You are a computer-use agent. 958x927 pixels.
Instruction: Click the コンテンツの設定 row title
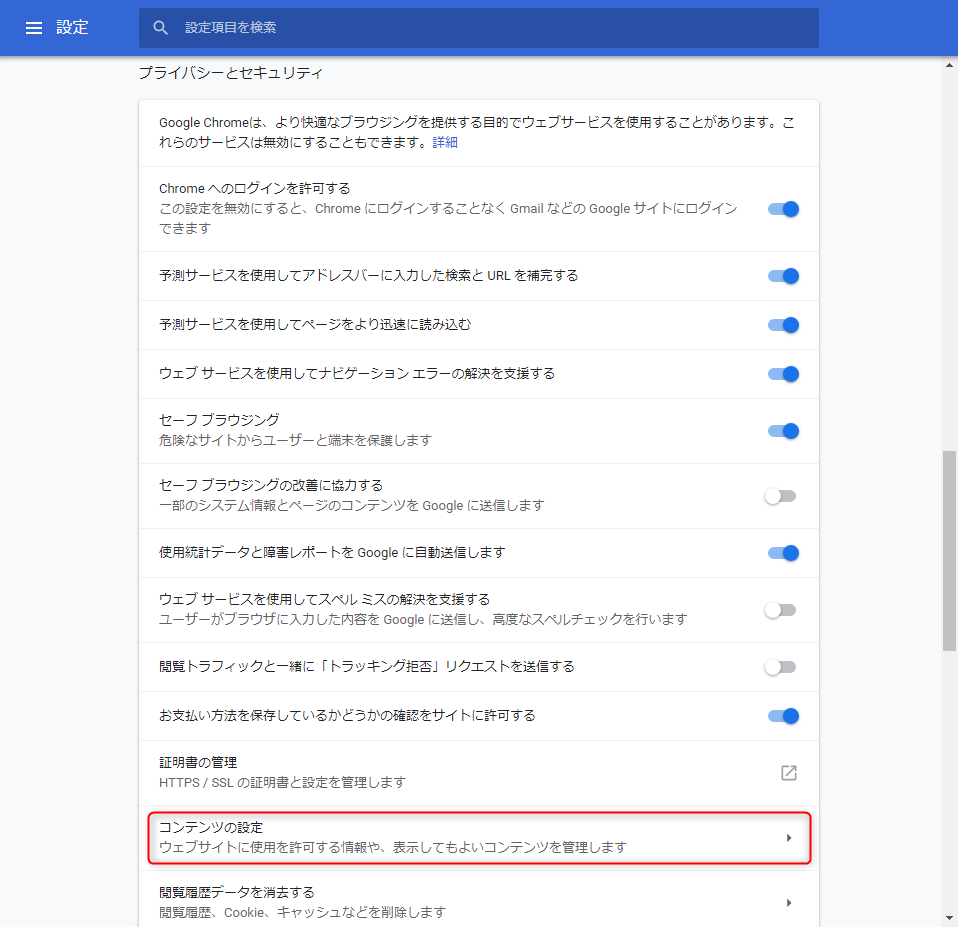click(211, 827)
